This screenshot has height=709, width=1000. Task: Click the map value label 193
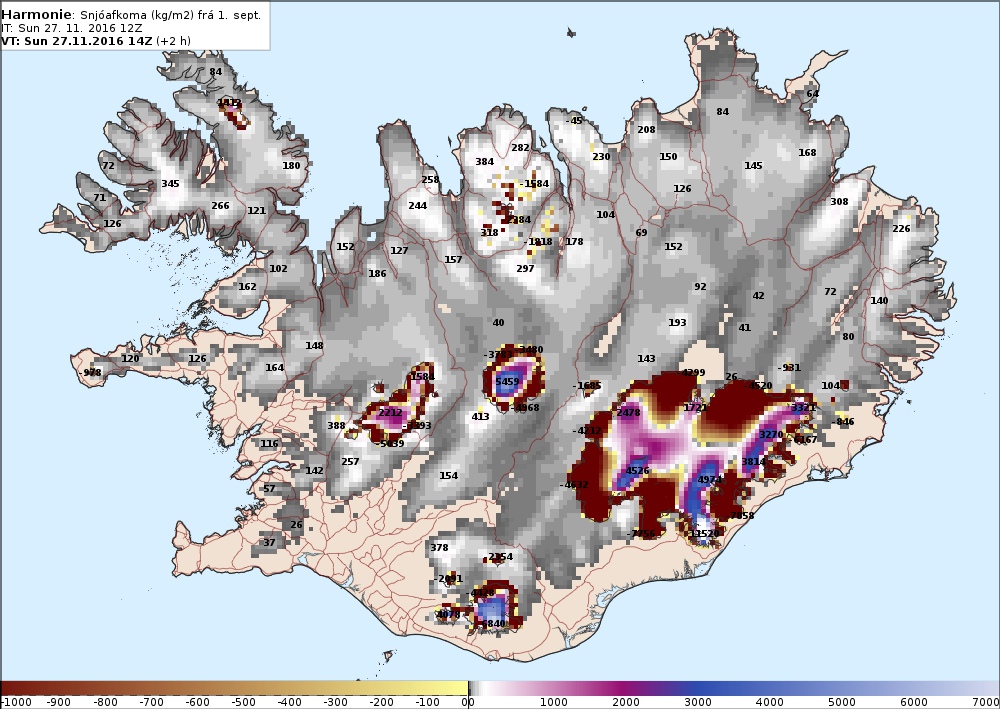(677, 323)
